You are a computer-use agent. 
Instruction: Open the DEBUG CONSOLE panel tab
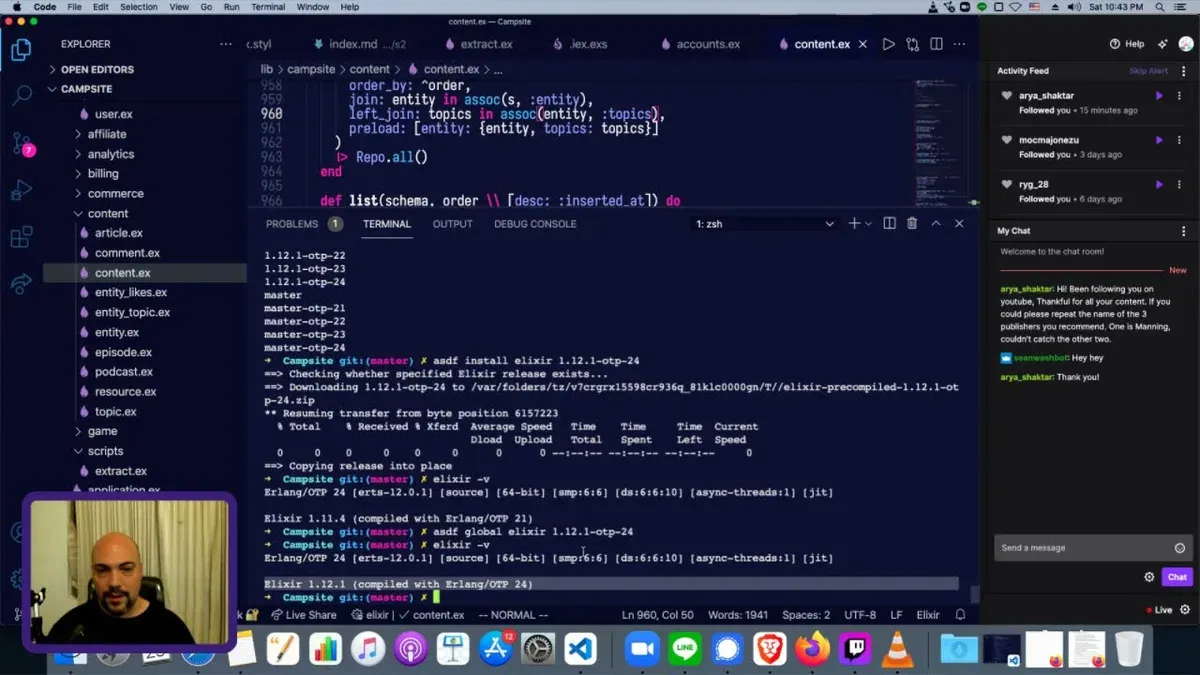coord(535,224)
